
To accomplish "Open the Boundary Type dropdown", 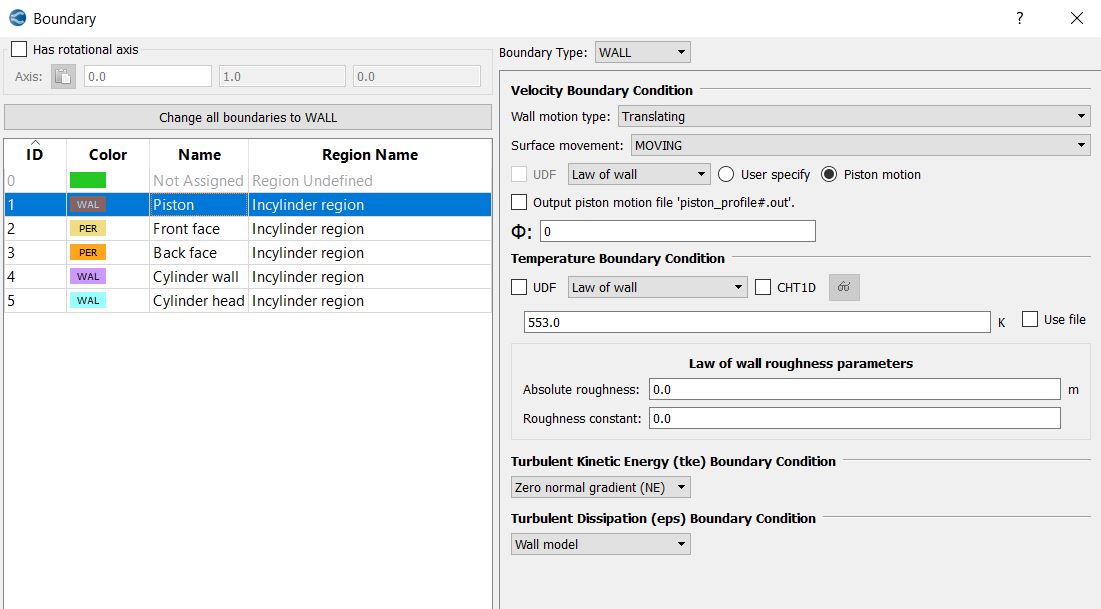I will [642, 53].
